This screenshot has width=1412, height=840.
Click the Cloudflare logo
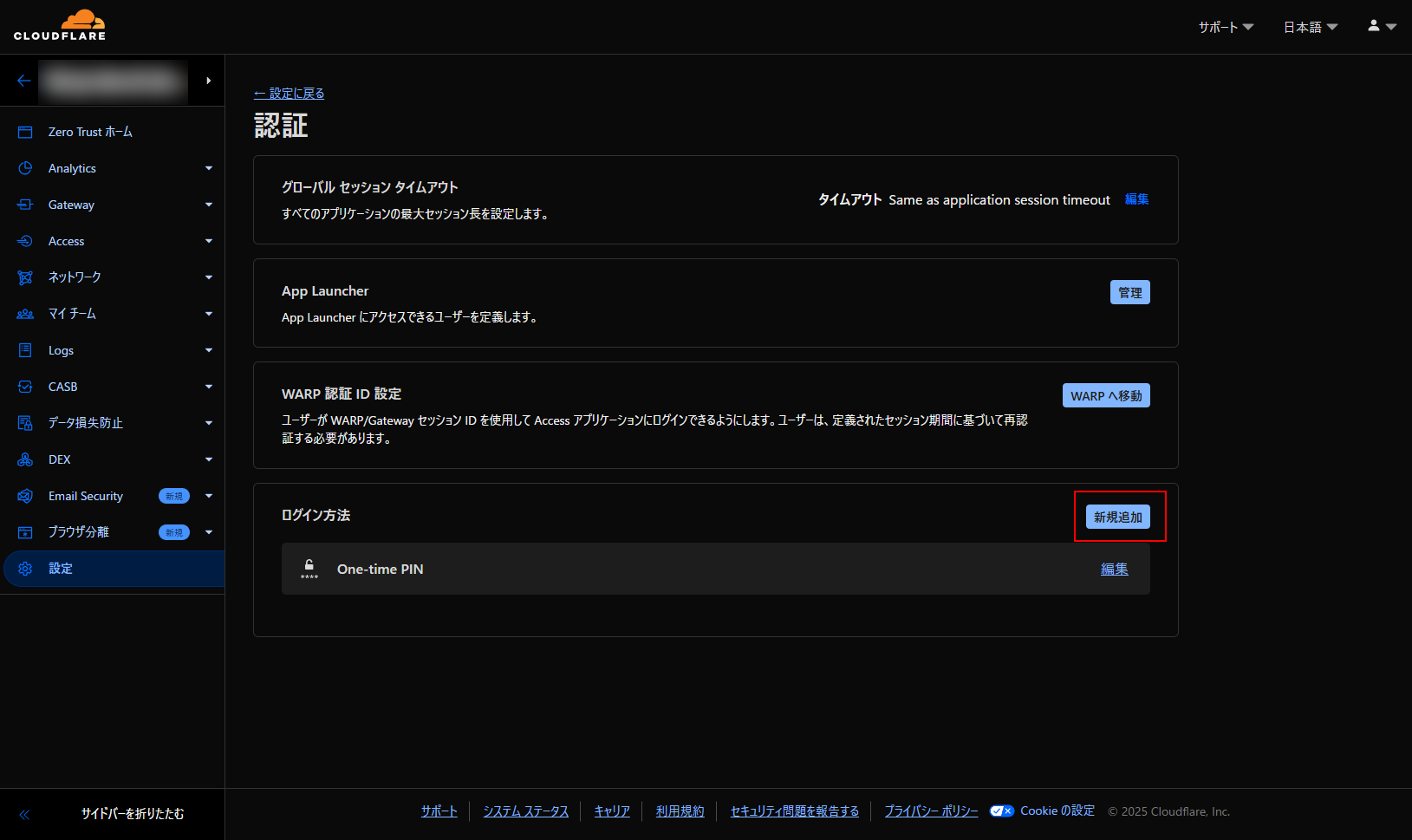point(60,25)
